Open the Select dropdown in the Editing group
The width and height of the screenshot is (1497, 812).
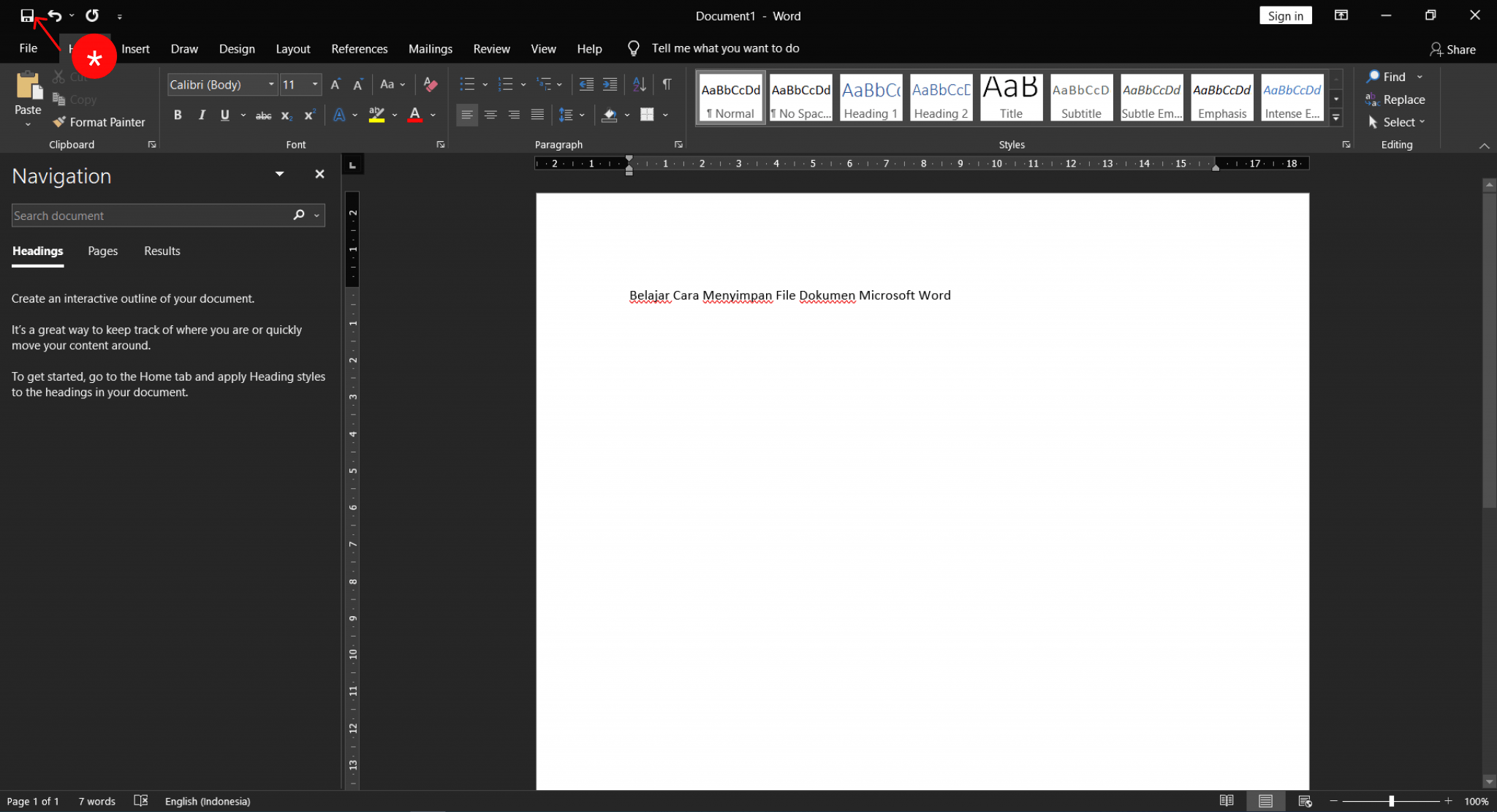tap(1396, 122)
